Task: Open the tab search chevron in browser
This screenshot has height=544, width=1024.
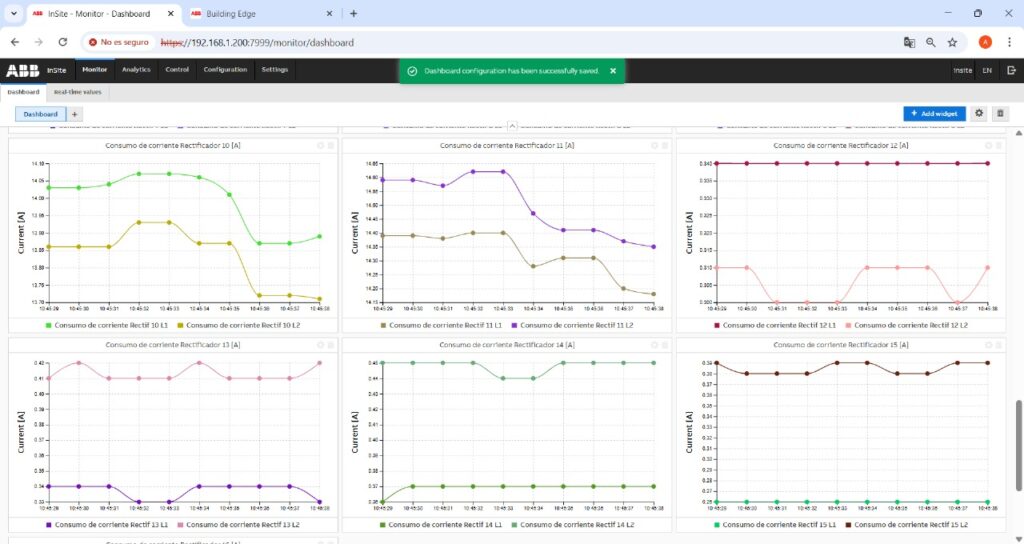Action: click(11, 14)
